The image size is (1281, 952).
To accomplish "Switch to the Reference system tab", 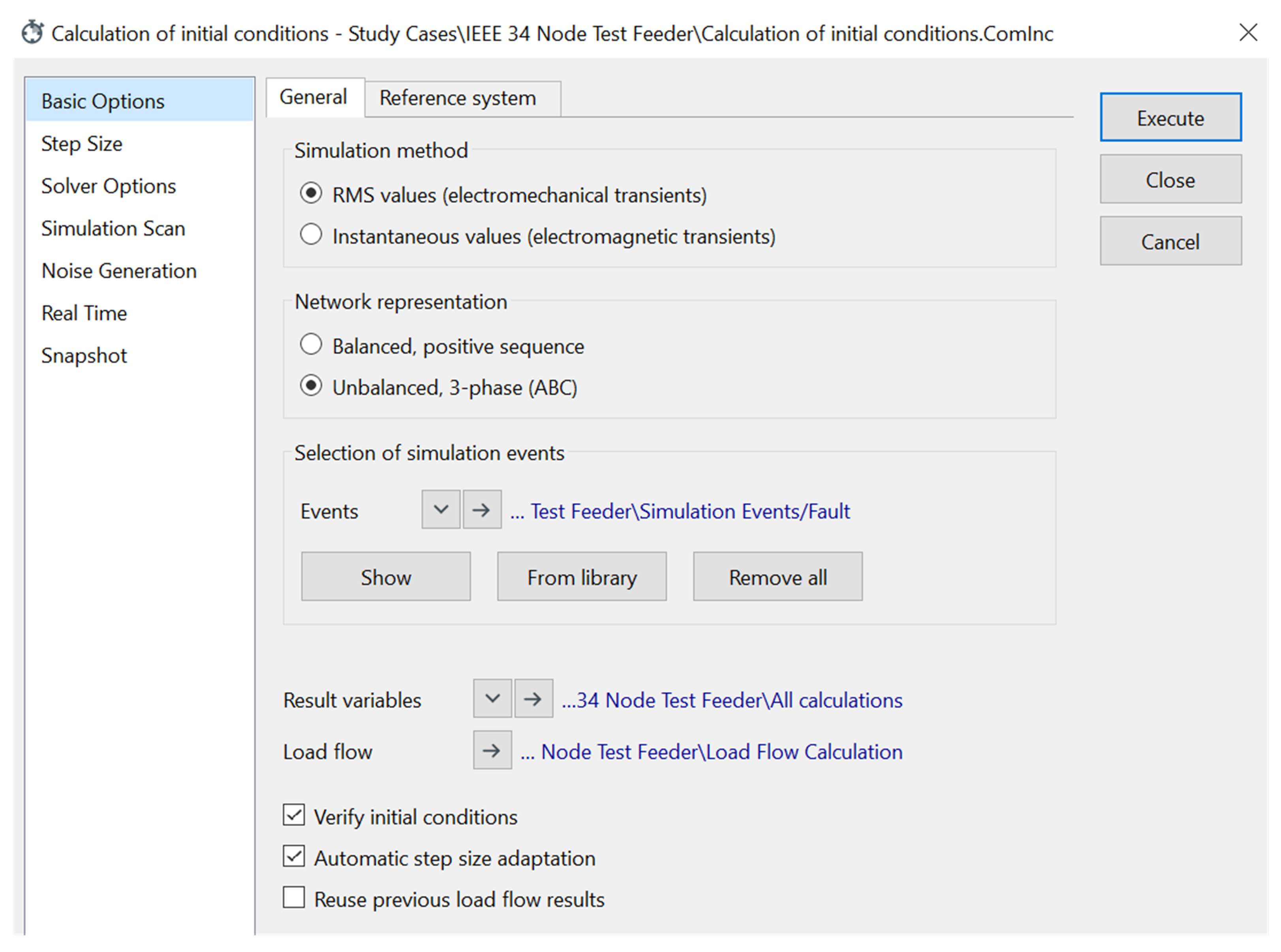I will (x=458, y=98).
